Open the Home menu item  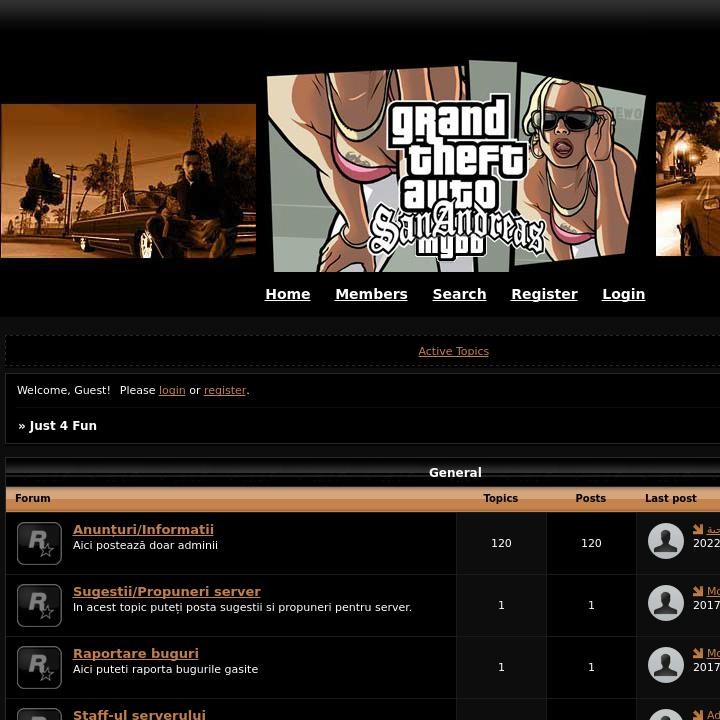(x=287, y=294)
